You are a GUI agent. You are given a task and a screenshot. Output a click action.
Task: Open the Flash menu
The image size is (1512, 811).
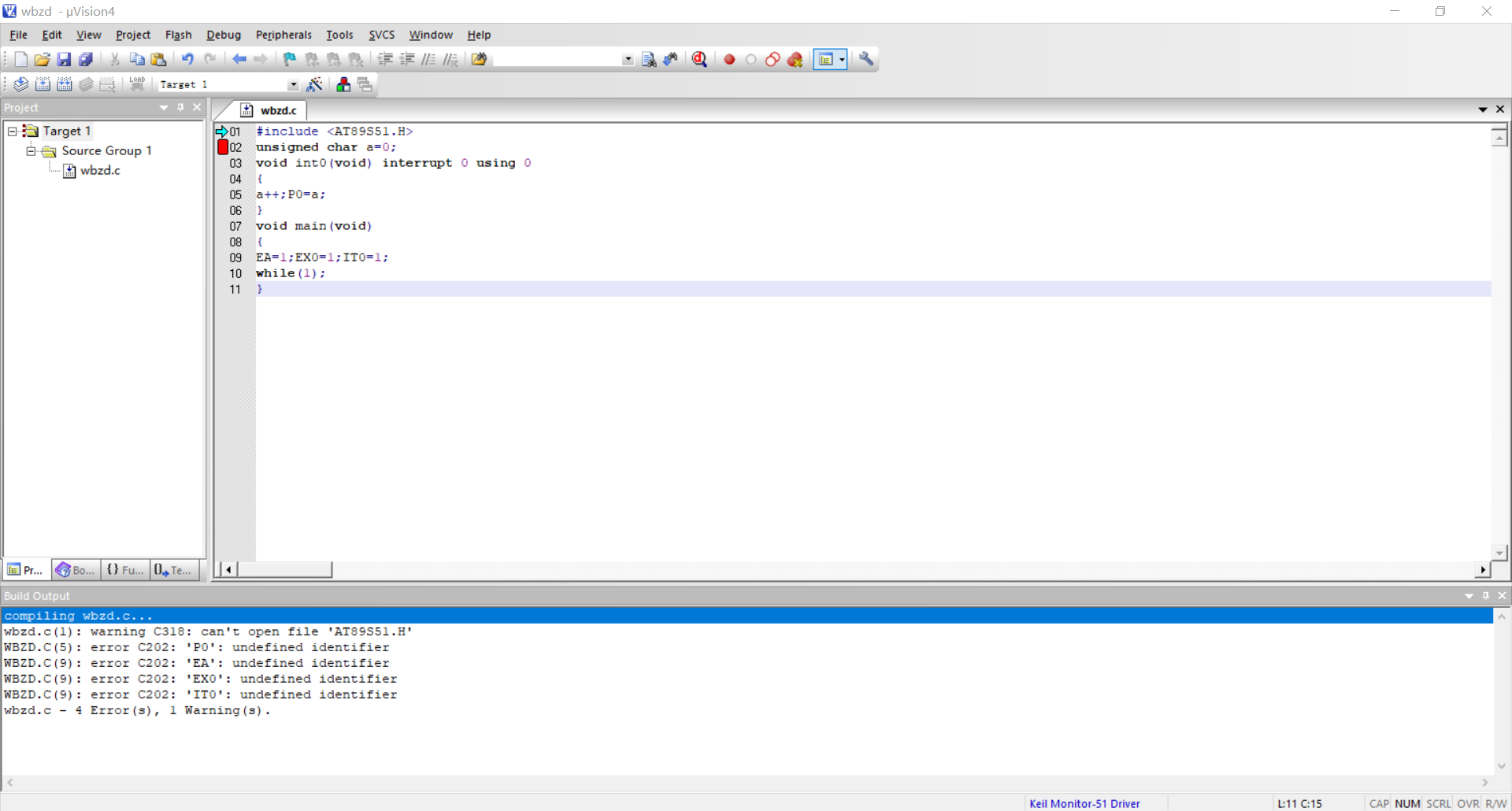[x=179, y=35]
